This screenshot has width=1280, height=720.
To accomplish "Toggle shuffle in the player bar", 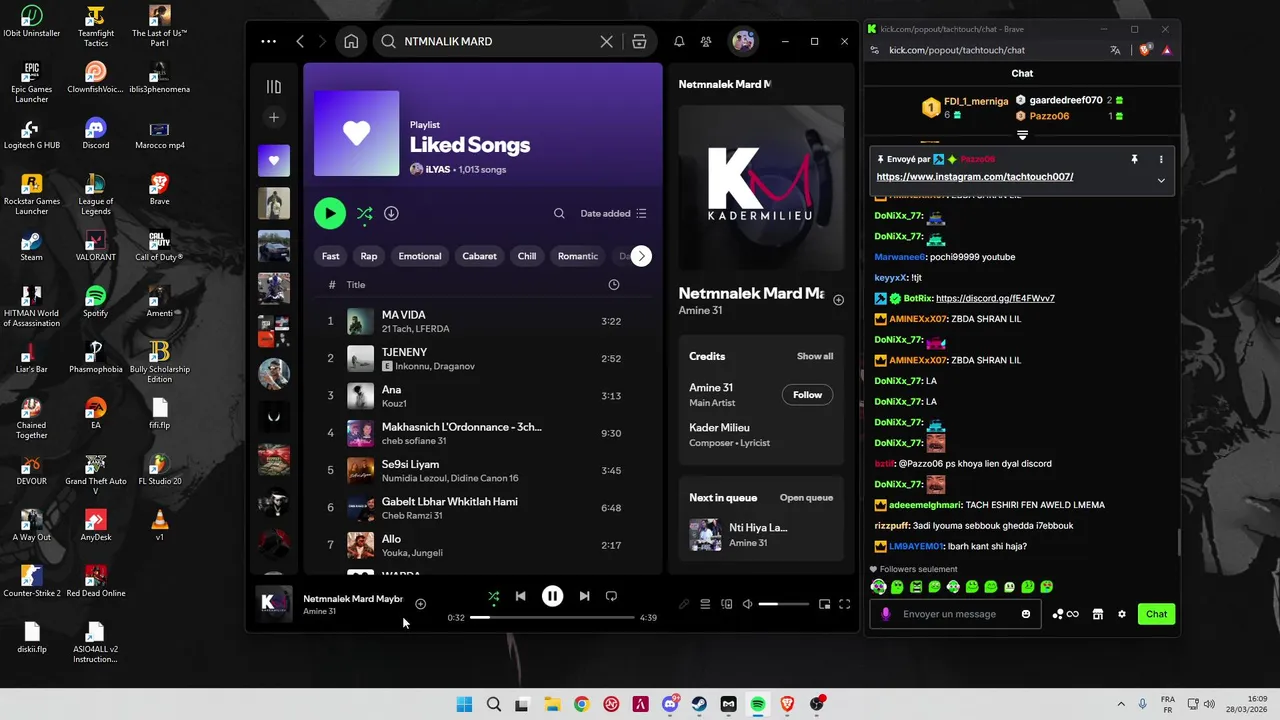I will pos(493,596).
